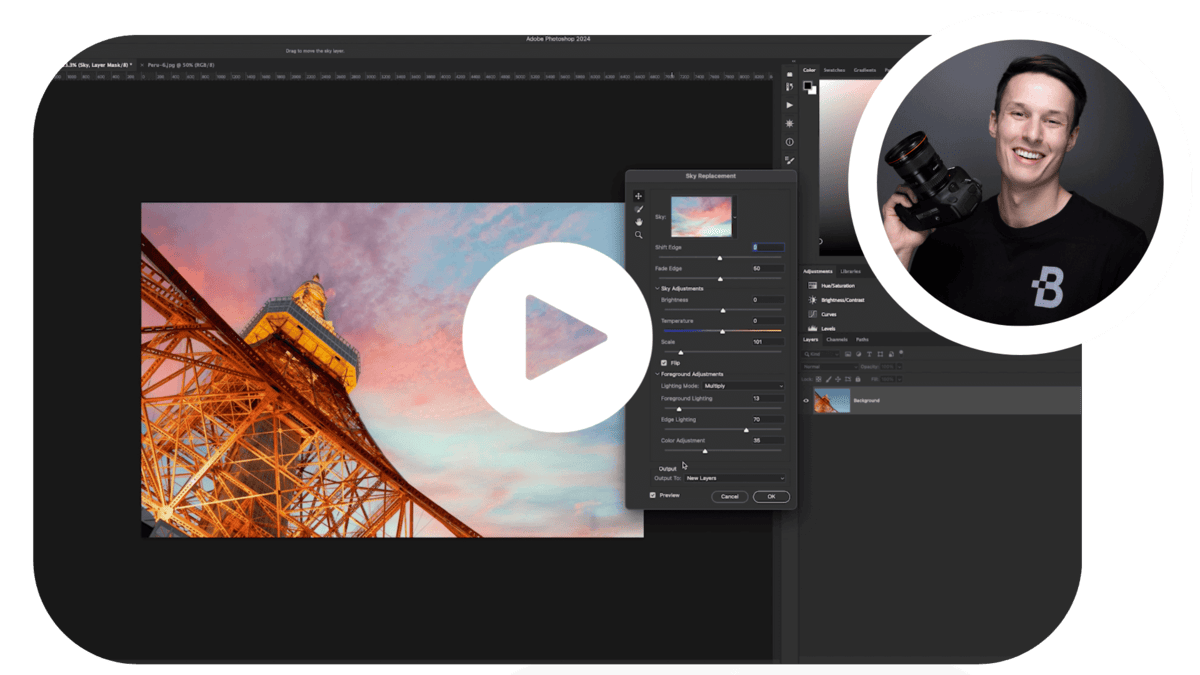
Task: Open the Output To dropdown
Action: [x=735, y=479]
